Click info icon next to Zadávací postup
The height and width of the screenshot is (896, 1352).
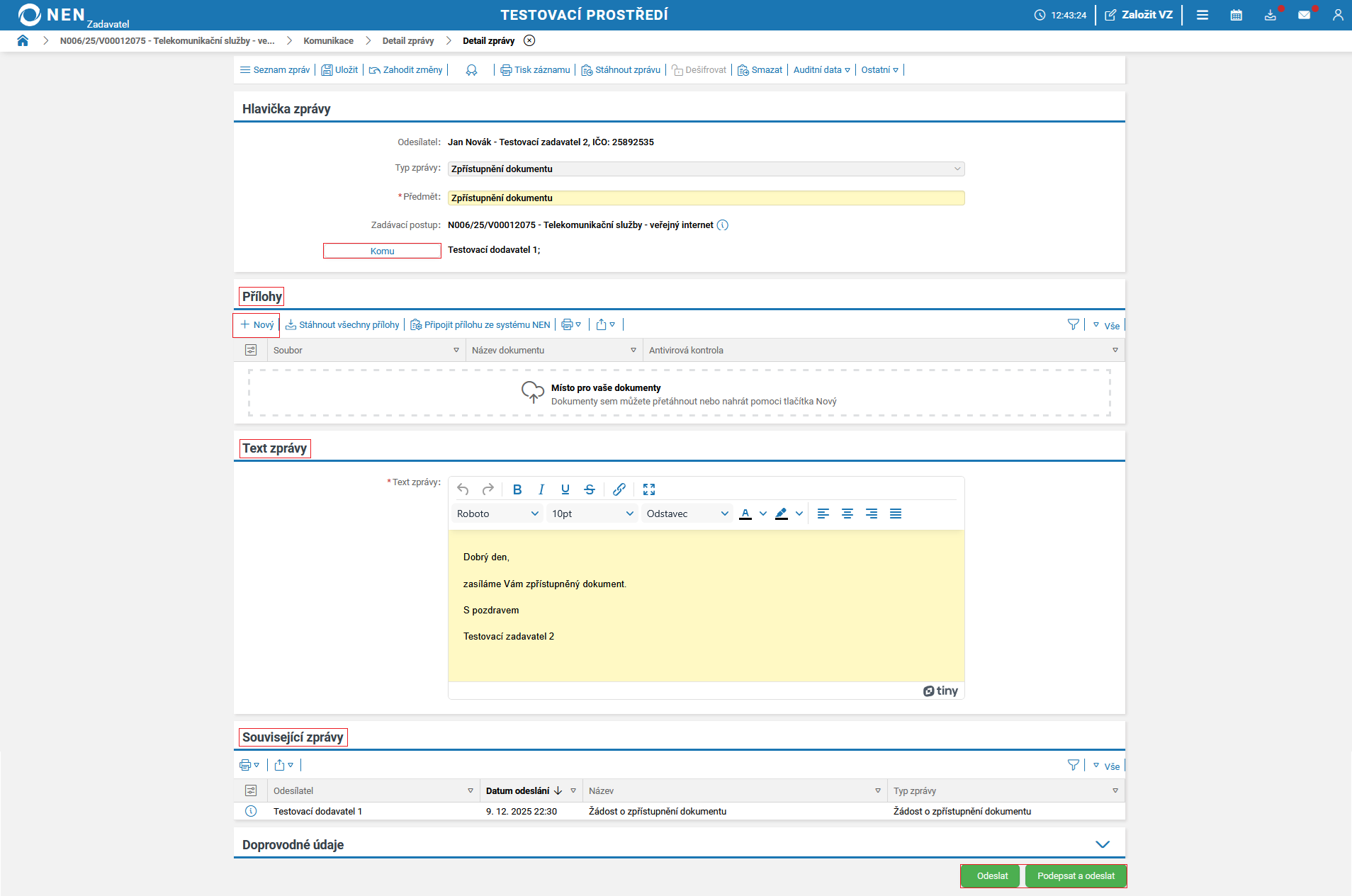[722, 225]
